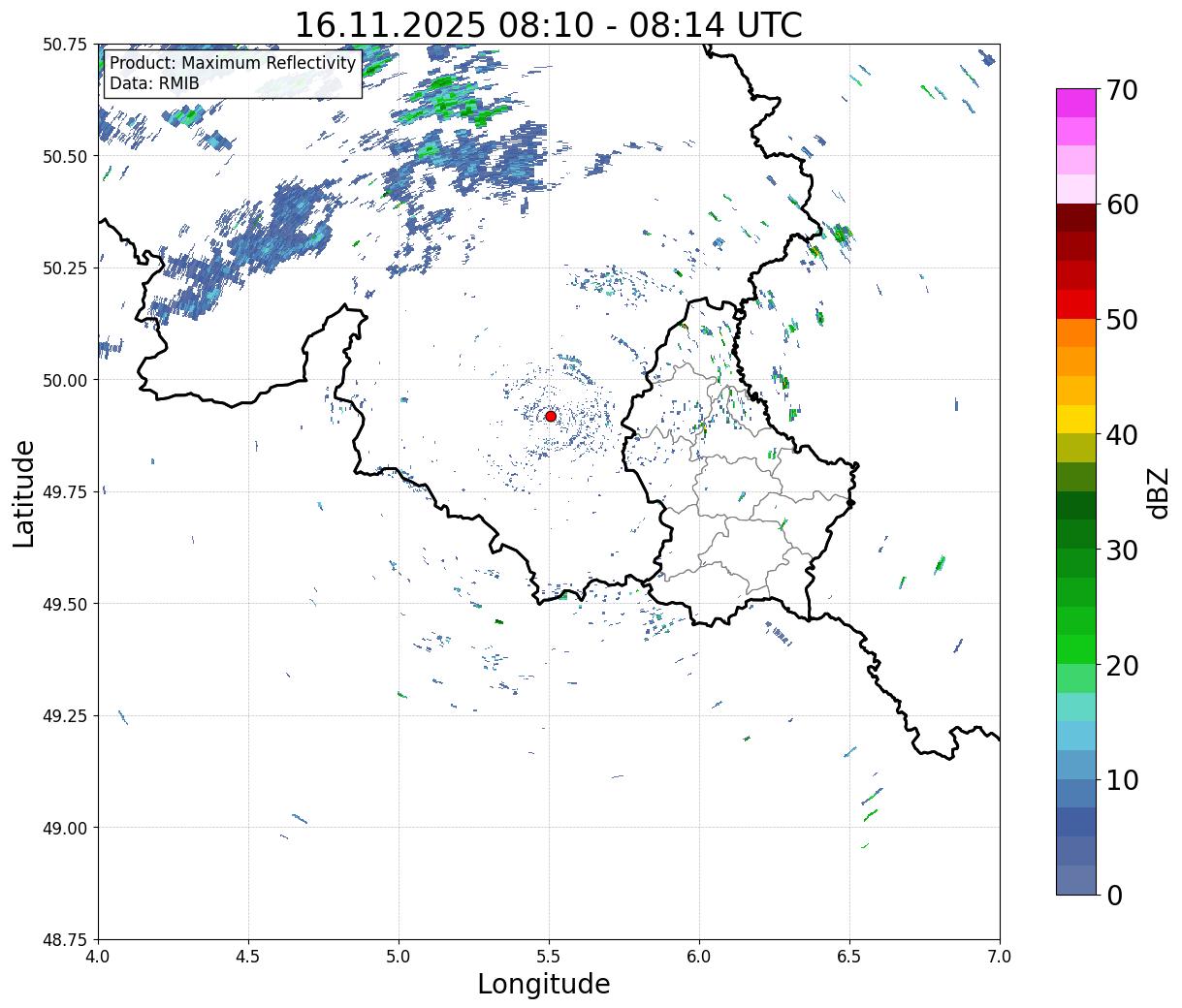Viewport: 1182px width, 1008px height.
Task: Click the latitude tick label 50.00
Action: (x=65, y=380)
